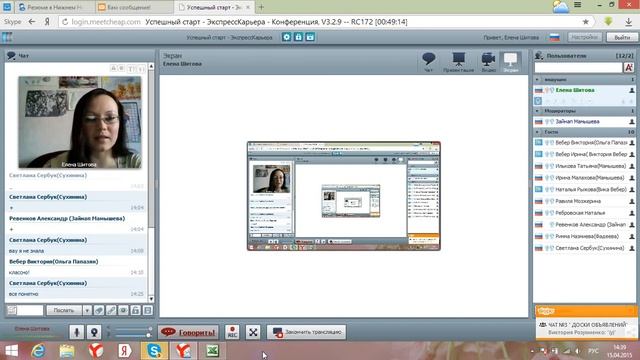Open the browser hamburger menu

pyautogui.click(x=578, y=5)
